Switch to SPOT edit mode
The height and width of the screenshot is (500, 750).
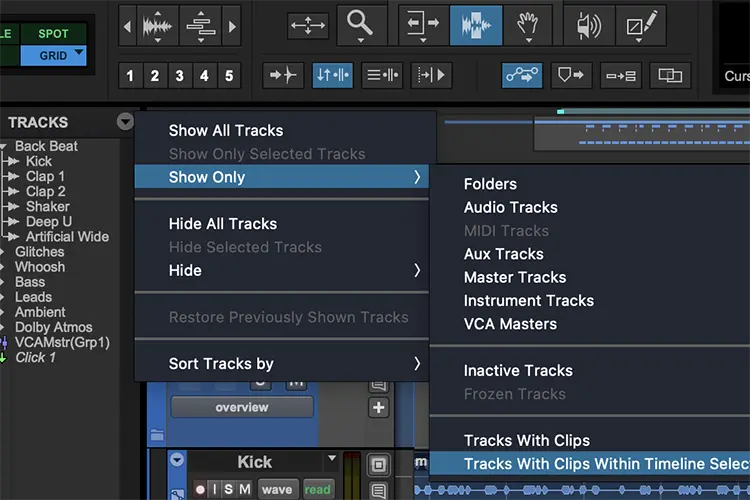[x=53, y=34]
